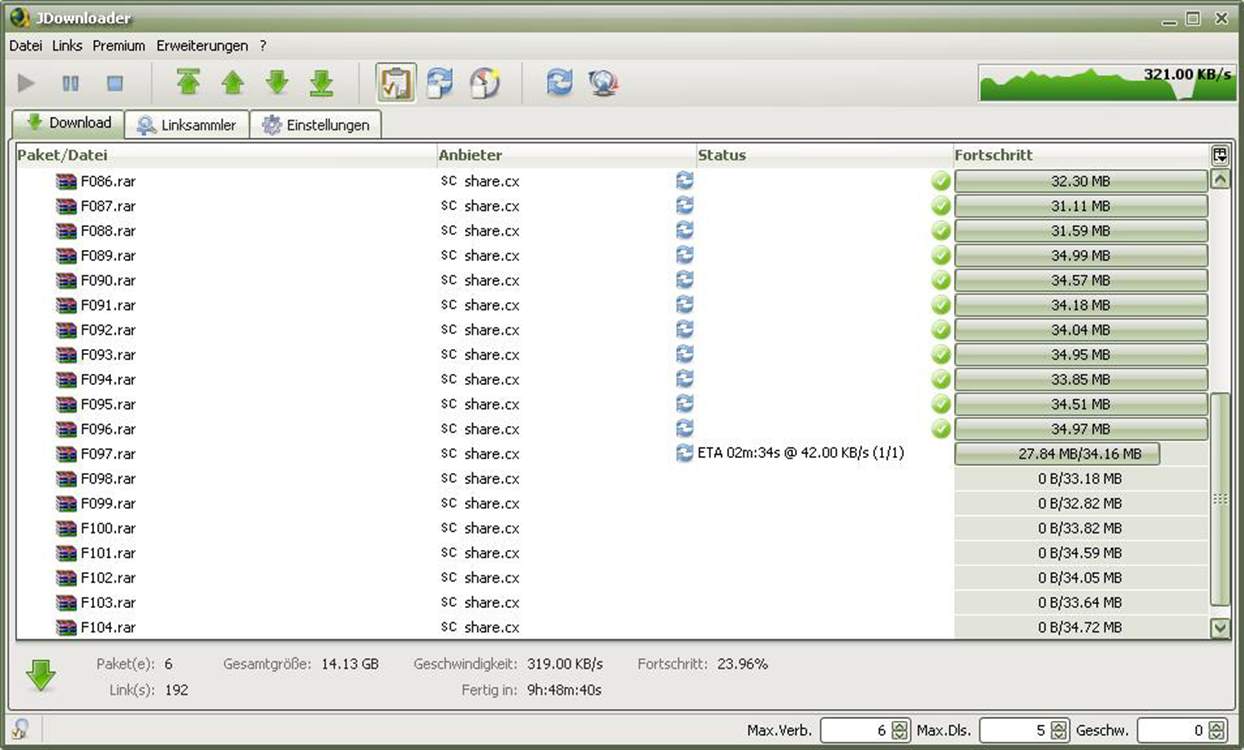Select file F093.rar

[x=108, y=355]
